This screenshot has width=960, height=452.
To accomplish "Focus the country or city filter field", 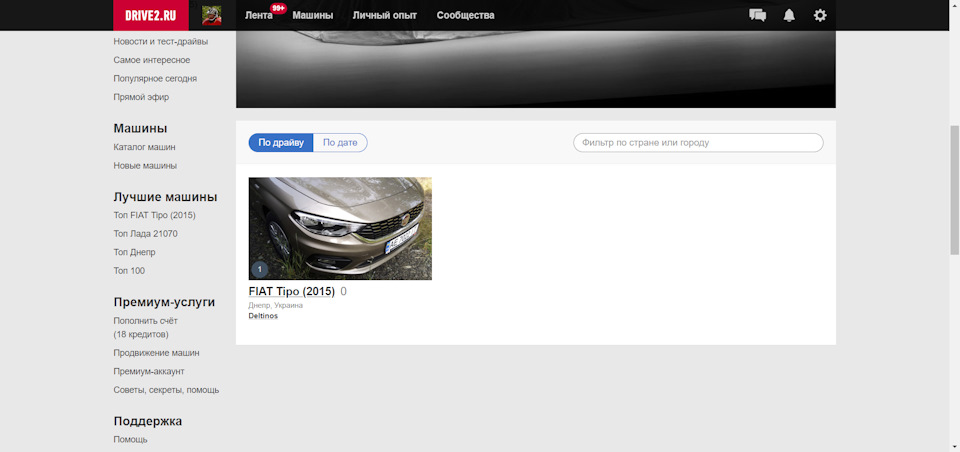I will 698,143.
